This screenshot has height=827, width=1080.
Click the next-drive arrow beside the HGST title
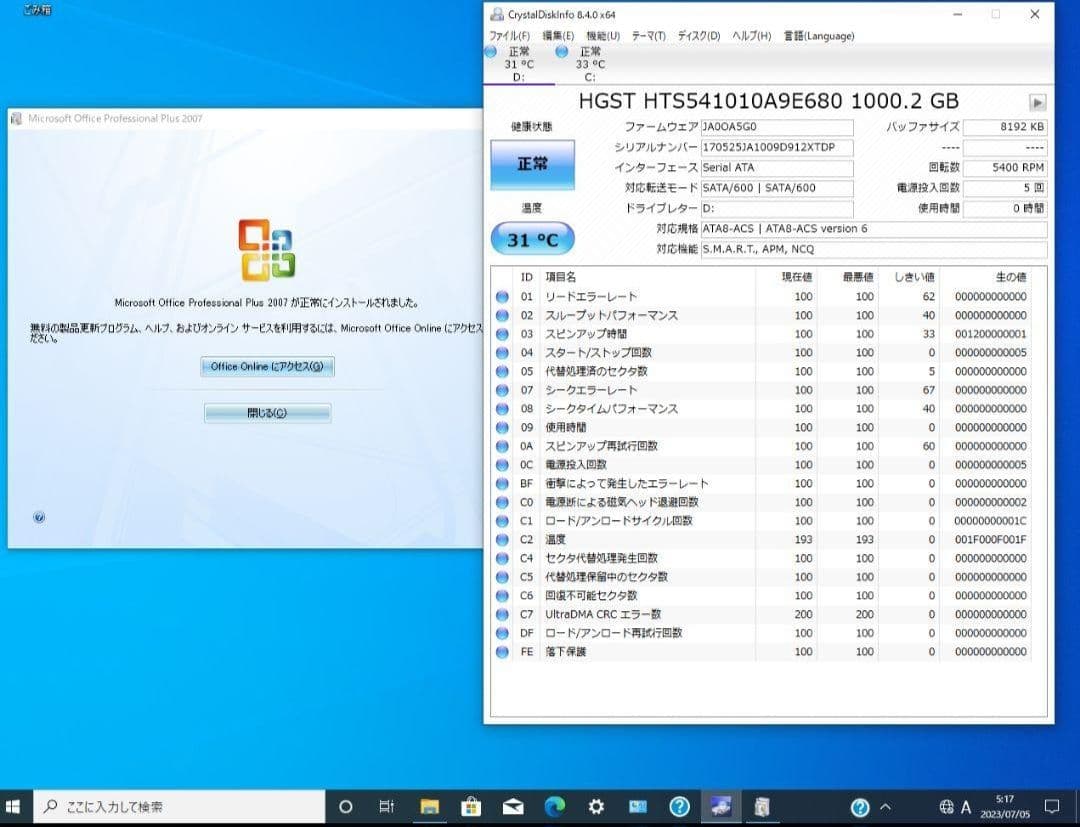1038,101
